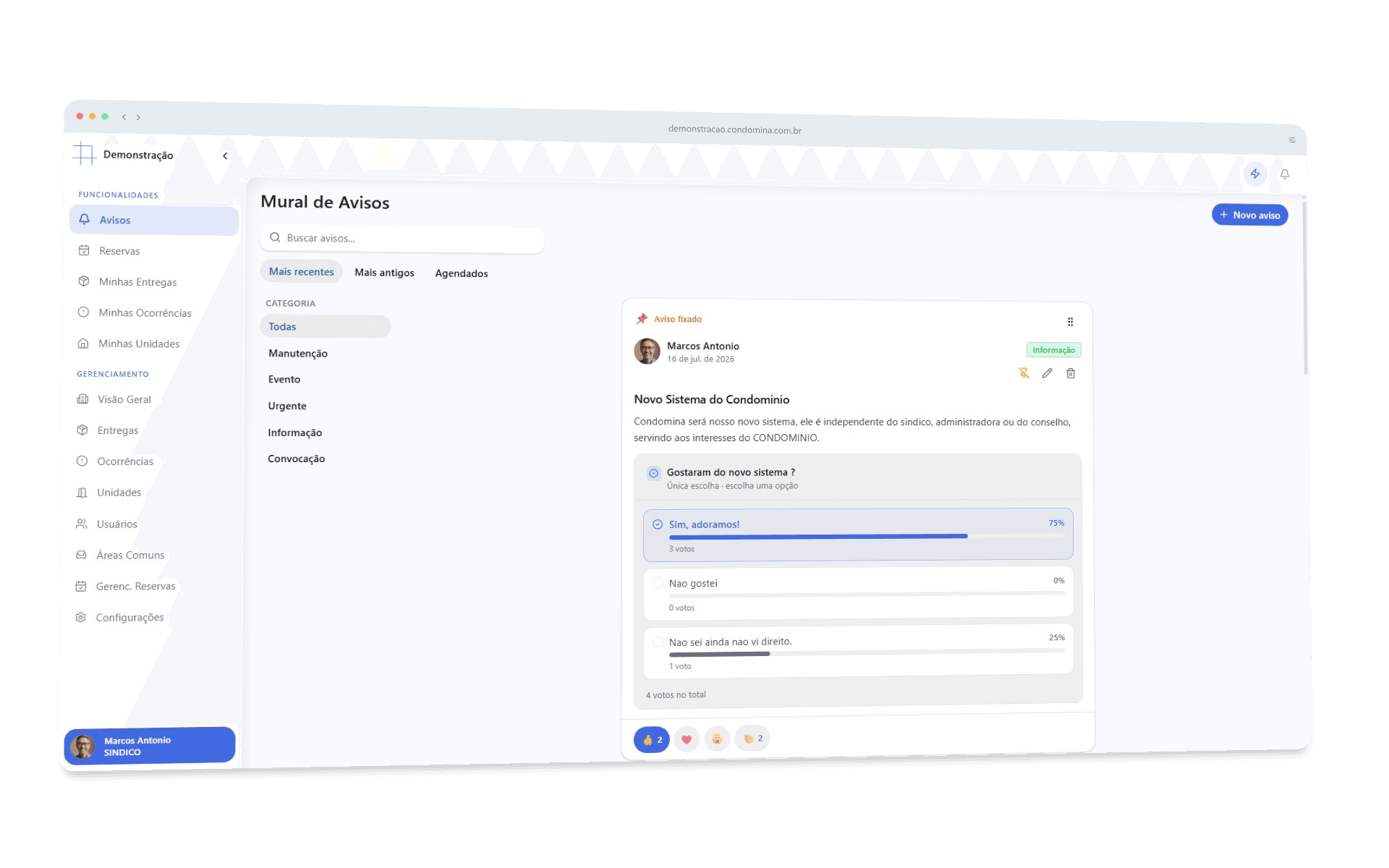The image size is (1389, 868).
Task: Click the Informação tag on the notice
Action: 1053,350
